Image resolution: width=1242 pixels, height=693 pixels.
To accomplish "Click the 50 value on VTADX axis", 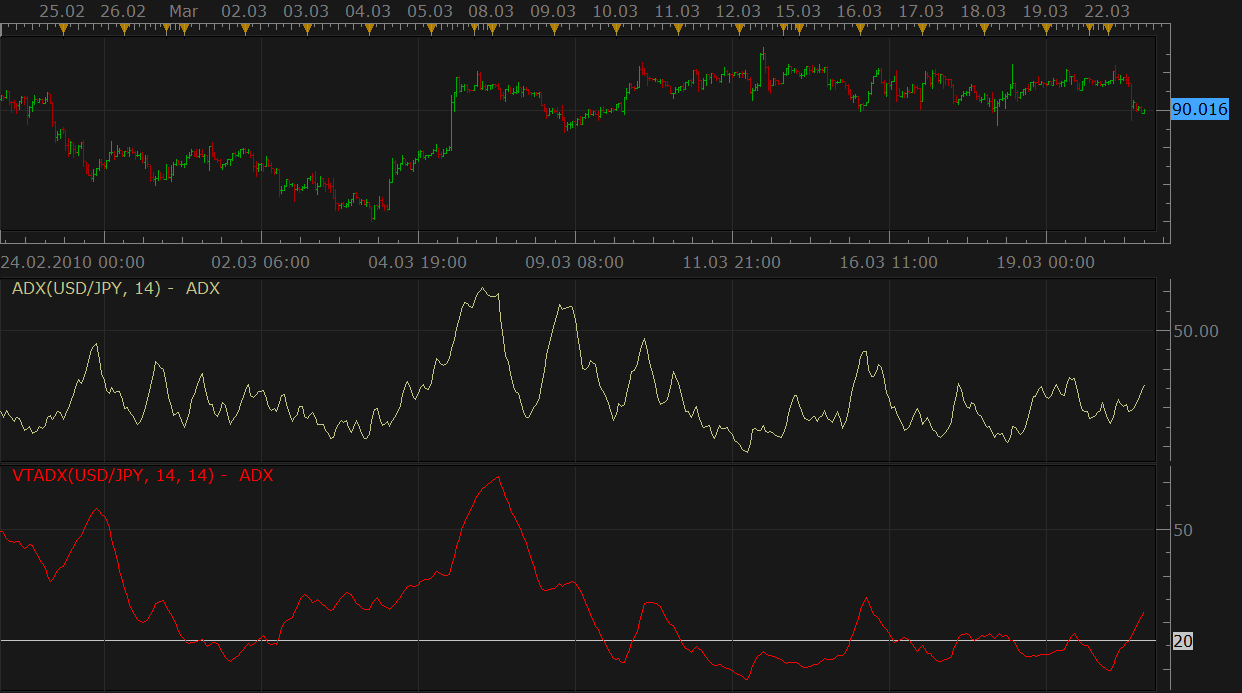I will coord(1182,530).
